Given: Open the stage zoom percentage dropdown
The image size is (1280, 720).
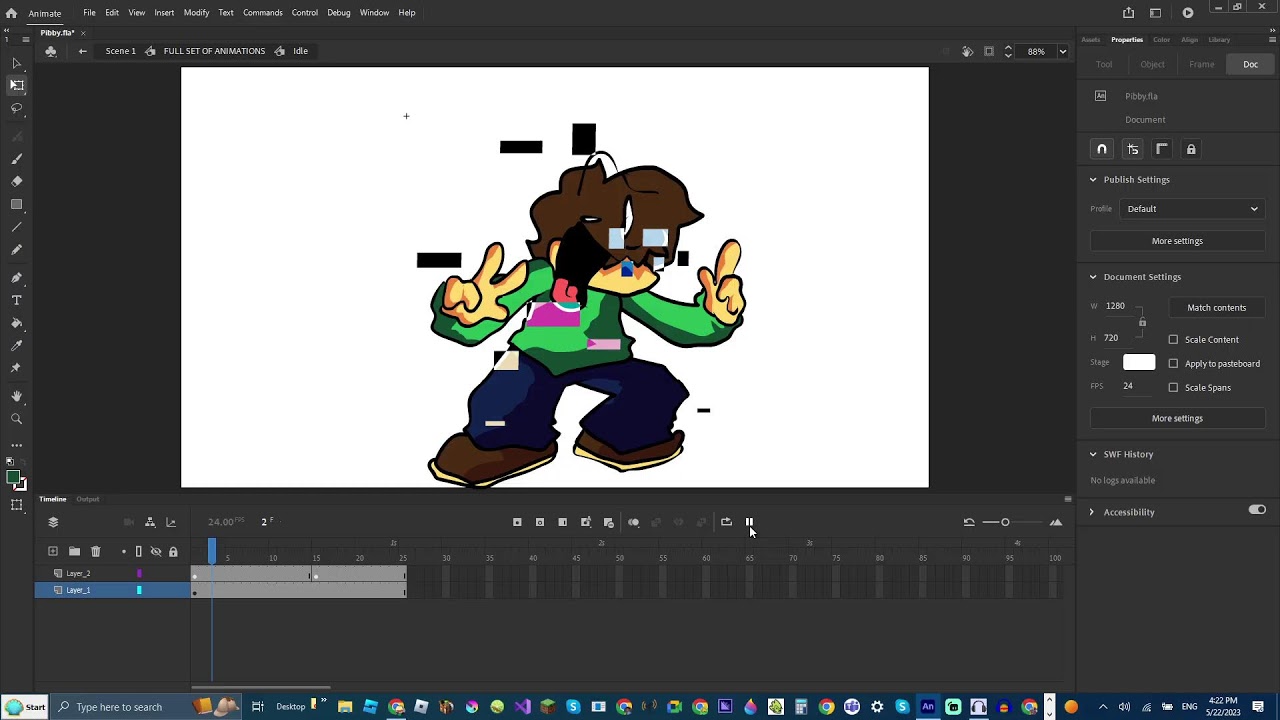Looking at the screenshot, I should pos(1062,52).
